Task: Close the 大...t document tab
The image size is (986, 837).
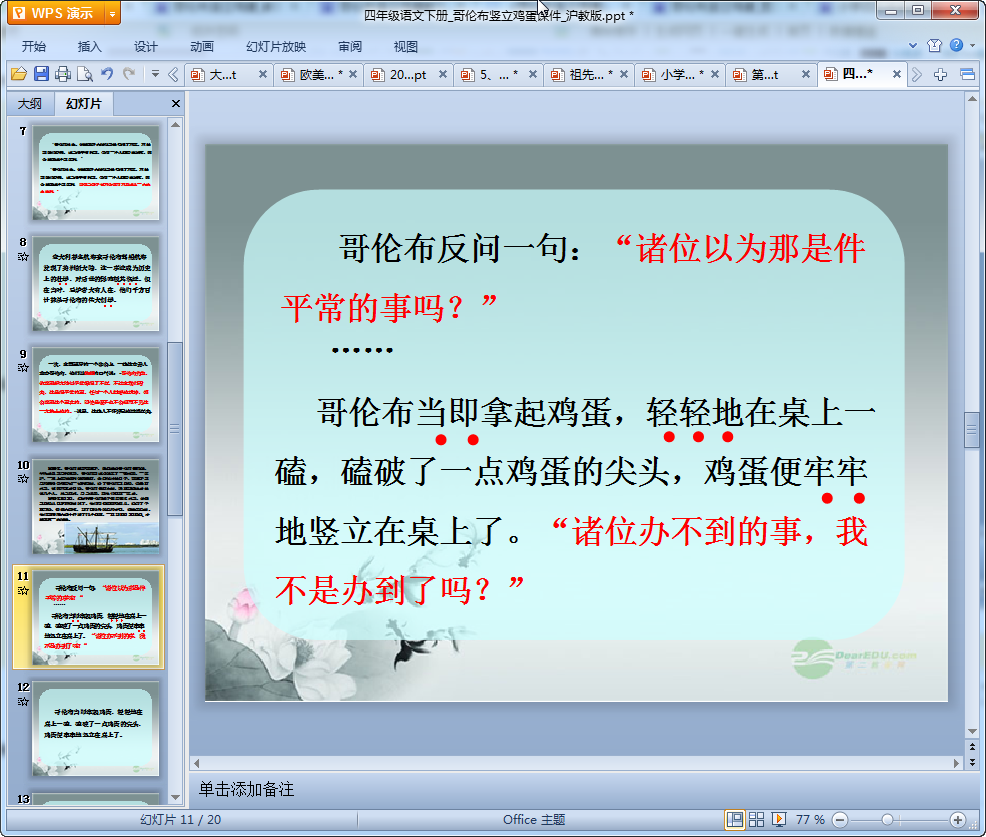Action: pos(263,74)
